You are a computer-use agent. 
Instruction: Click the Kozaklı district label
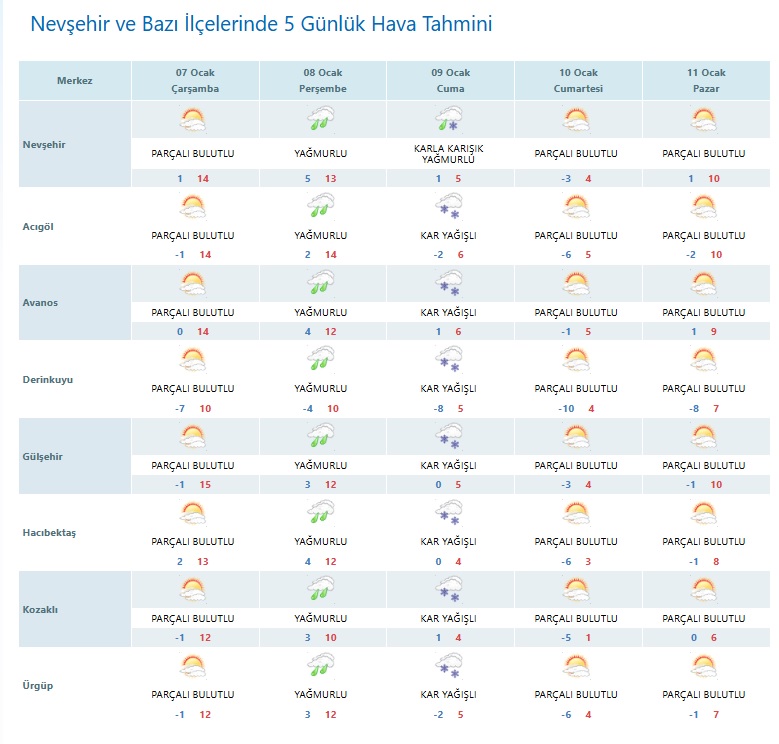(x=42, y=609)
